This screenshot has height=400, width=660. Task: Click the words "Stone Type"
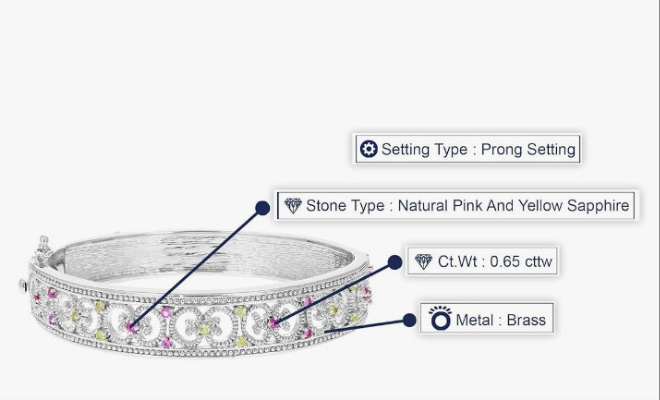click(x=345, y=206)
